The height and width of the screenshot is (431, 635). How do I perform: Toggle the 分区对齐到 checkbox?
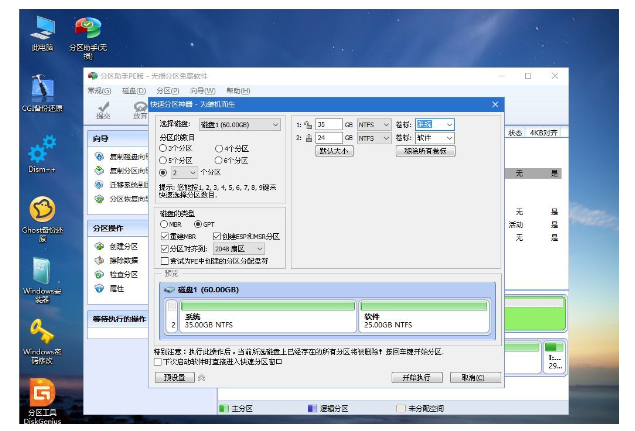click(165, 249)
